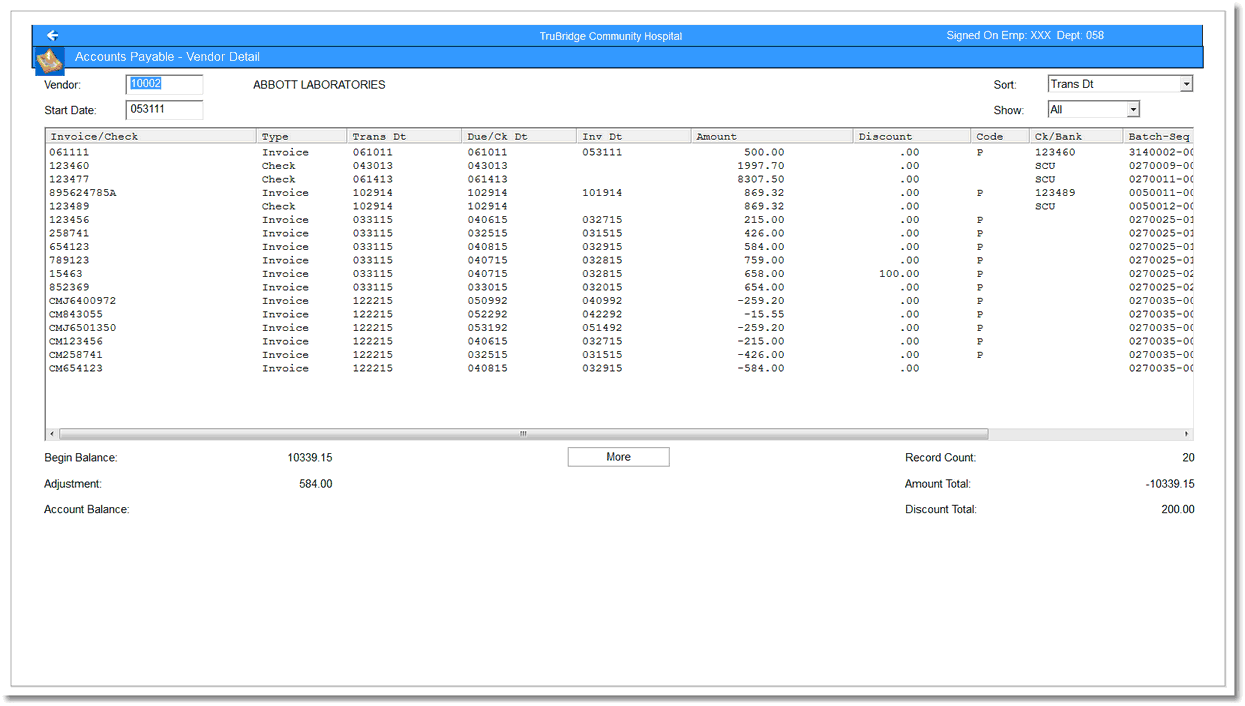Select check row 123460
Screen dimensions: 1245x706
coord(620,166)
